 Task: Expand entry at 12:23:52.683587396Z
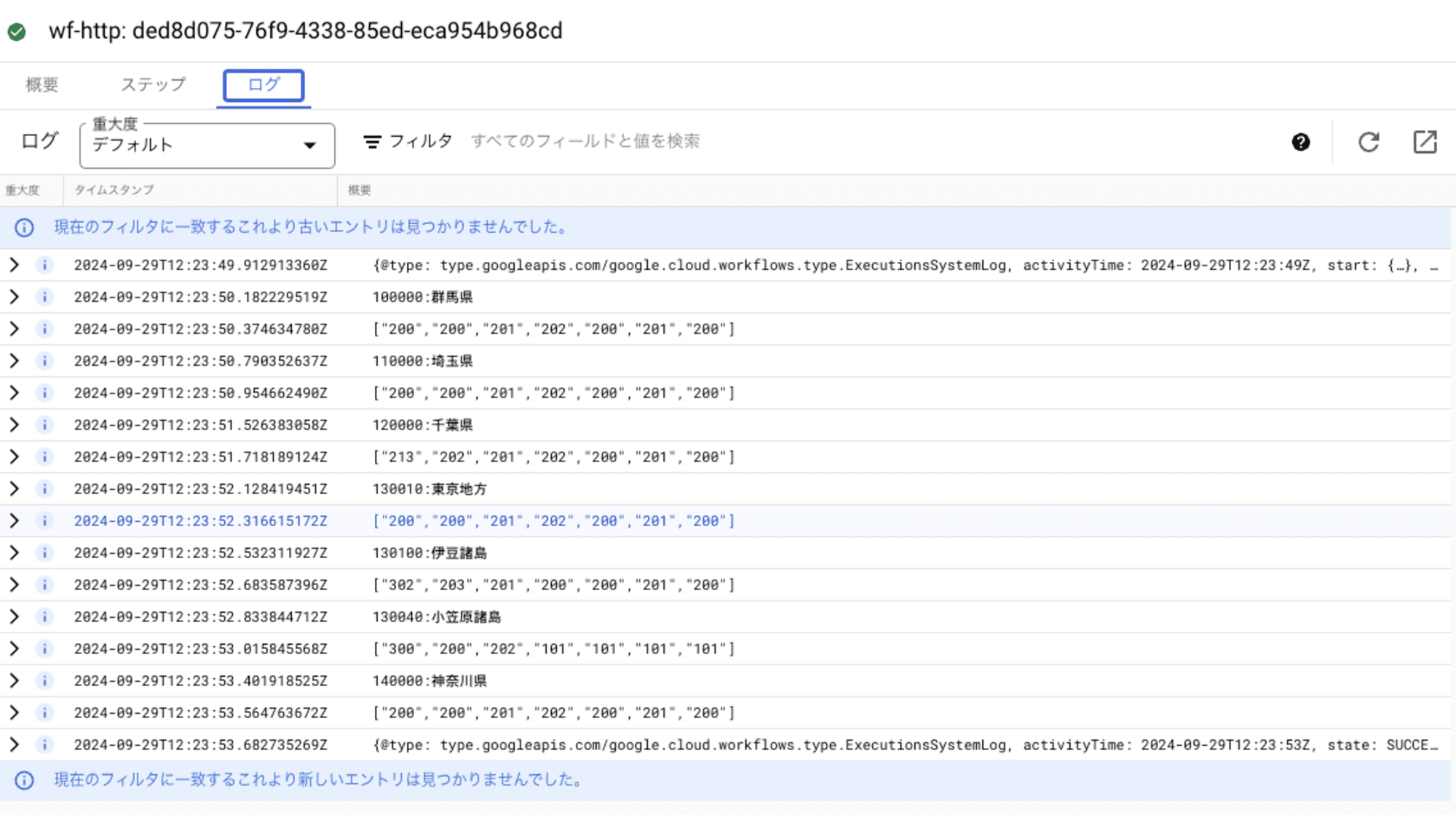pos(14,585)
